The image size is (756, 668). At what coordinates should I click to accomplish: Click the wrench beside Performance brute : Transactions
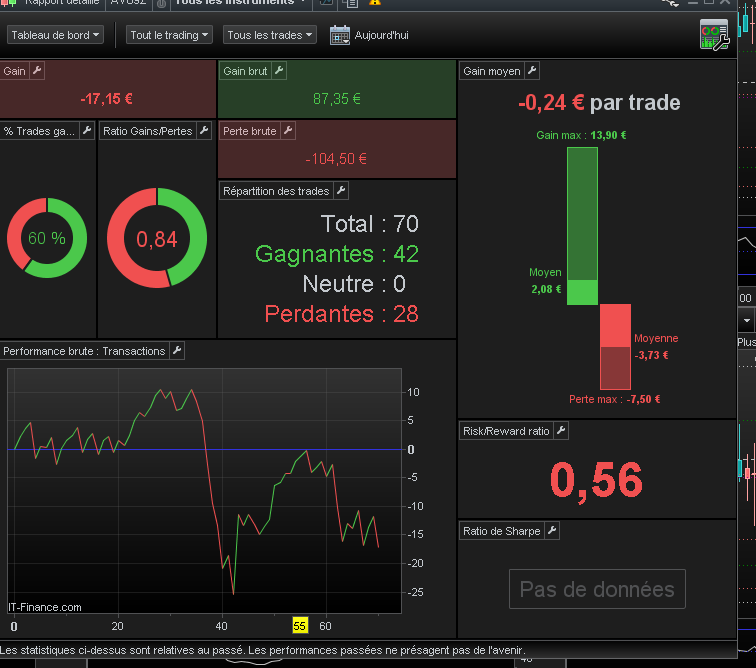pyautogui.click(x=177, y=351)
